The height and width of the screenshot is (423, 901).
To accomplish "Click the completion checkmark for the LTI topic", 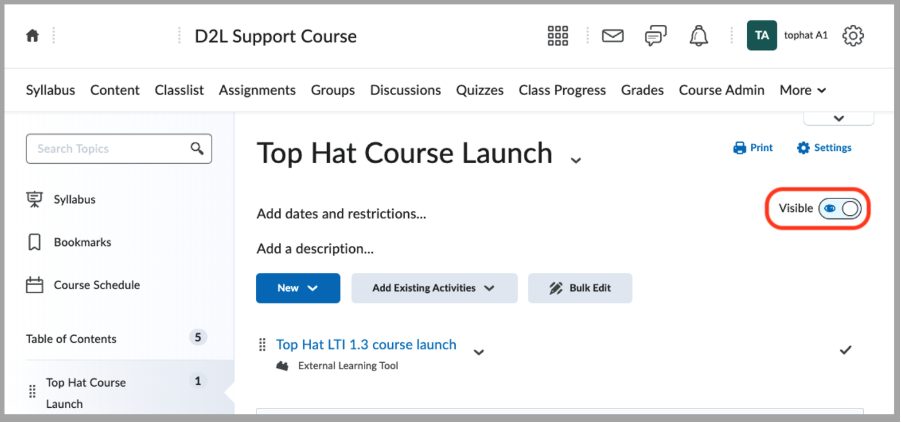I will [845, 349].
